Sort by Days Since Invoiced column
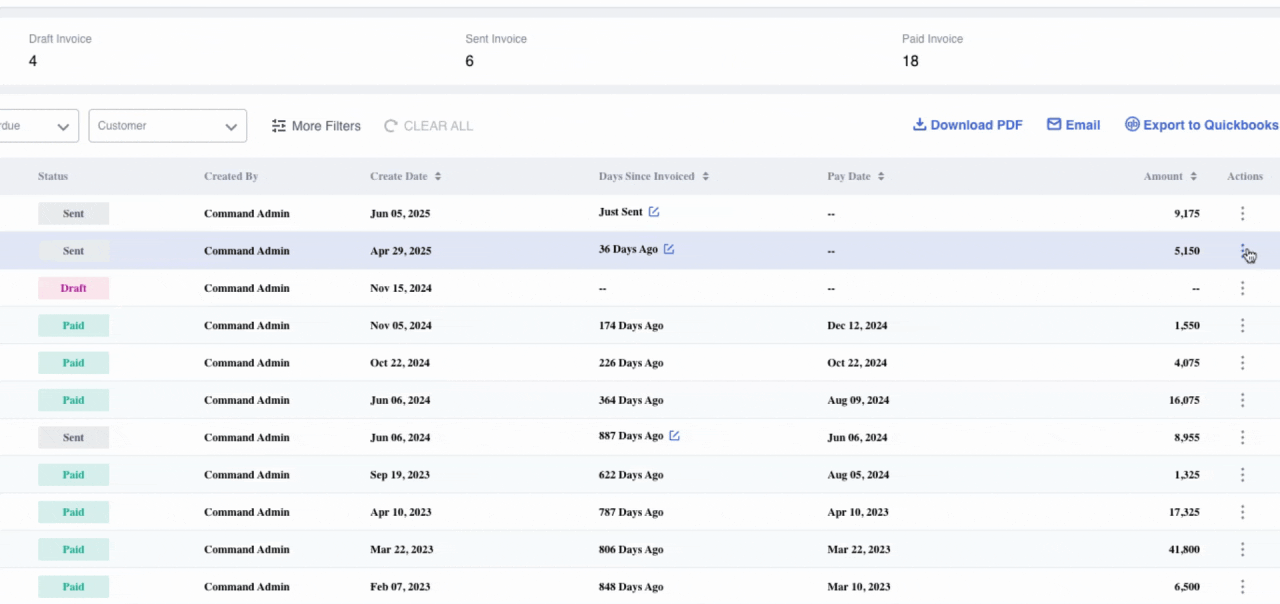 (705, 177)
